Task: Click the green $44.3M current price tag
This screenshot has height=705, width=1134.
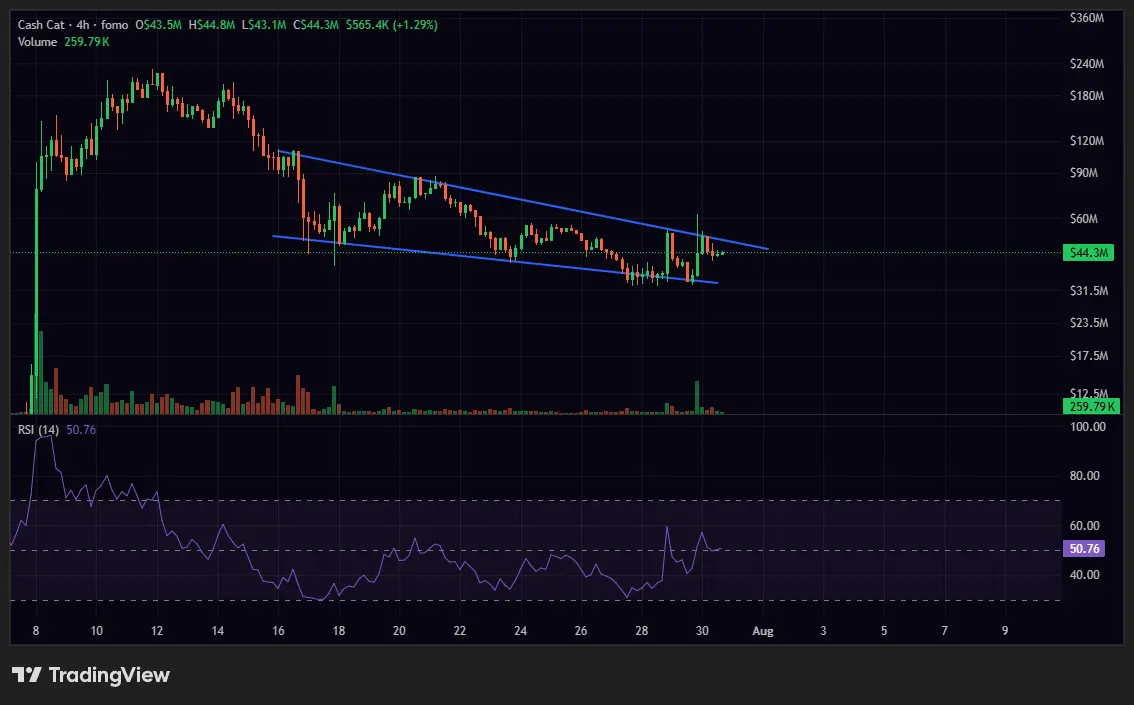Action: coord(1088,252)
